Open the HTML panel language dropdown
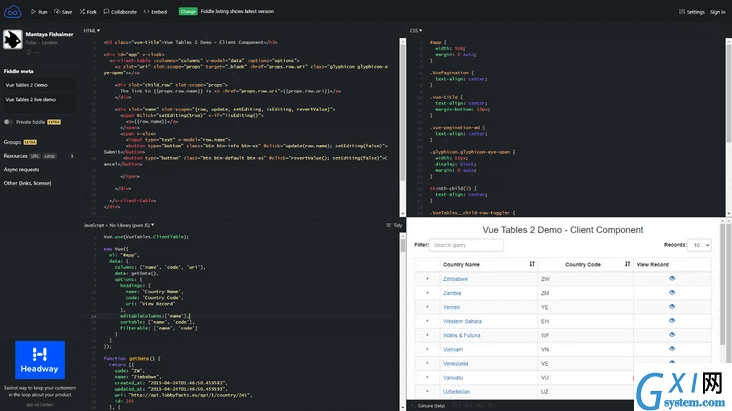 pos(92,30)
